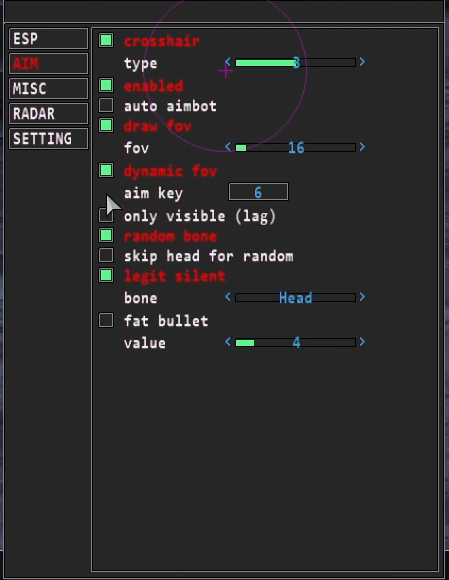Select previous bone with left arrow

click(228, 297)
